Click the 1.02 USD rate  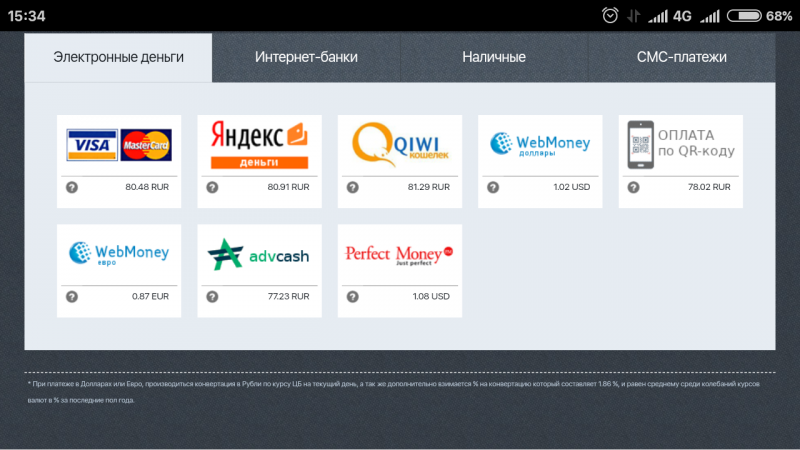click(x=571, y=187)
